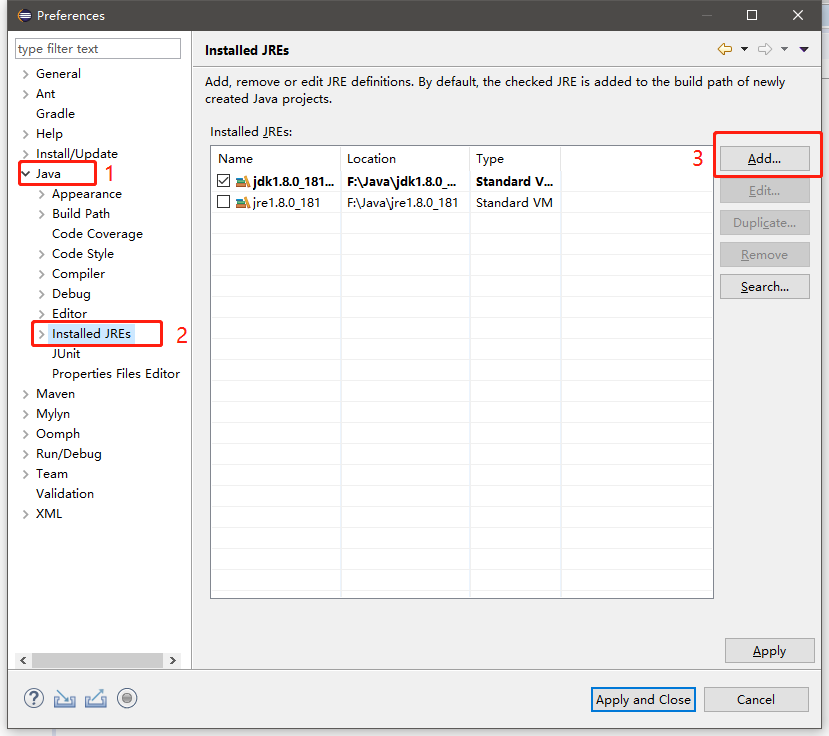
Task: Select the F:\Java\jre1.8.0_181 location cell
Action: (402, 203)
